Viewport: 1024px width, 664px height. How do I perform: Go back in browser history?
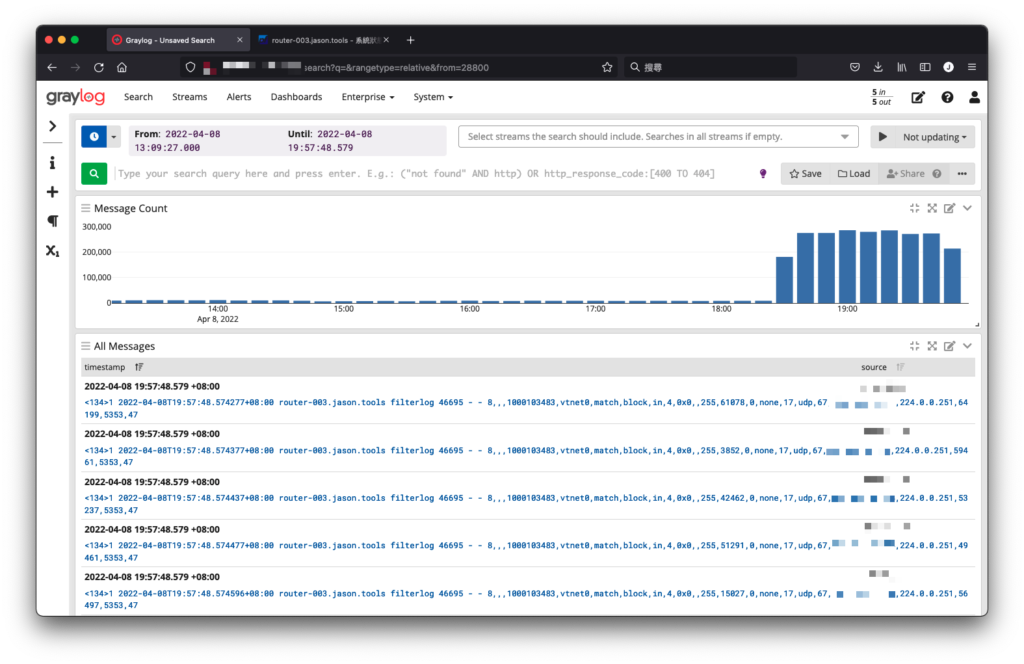52,67
